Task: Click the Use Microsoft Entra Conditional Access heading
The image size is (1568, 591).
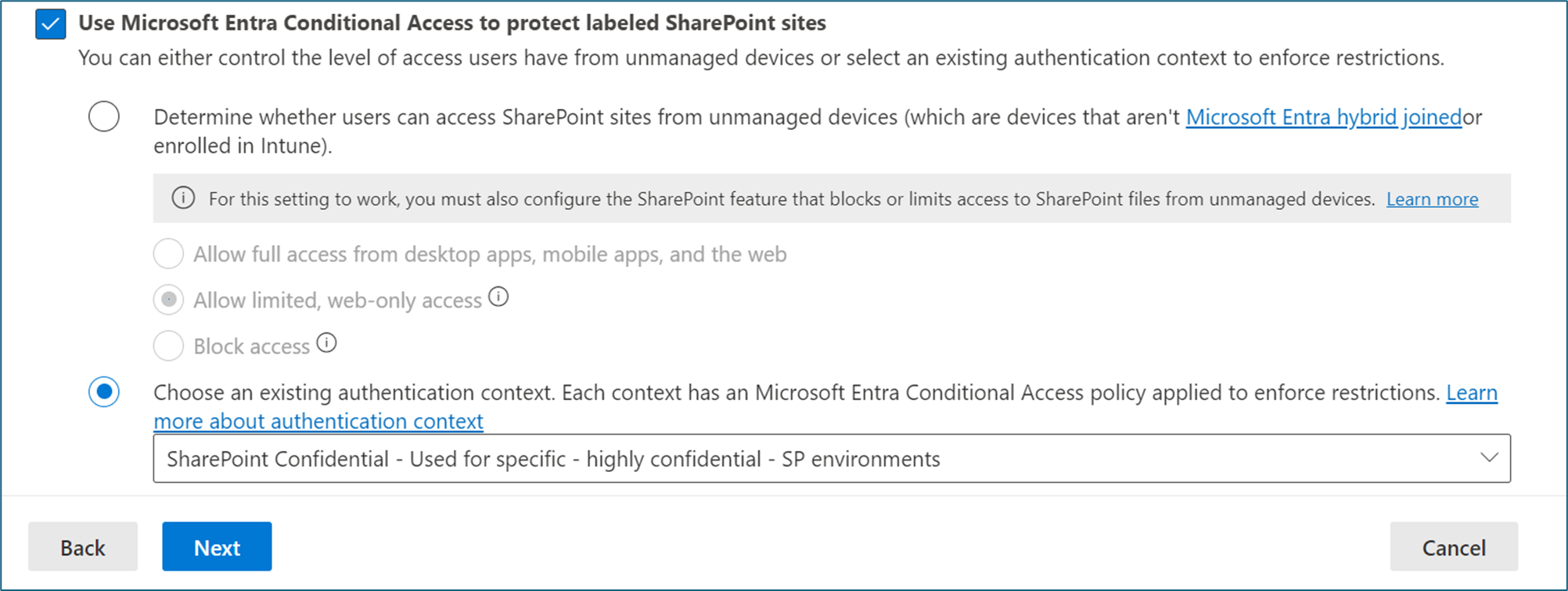Action: pyautogui.click(x=451, y=23)
